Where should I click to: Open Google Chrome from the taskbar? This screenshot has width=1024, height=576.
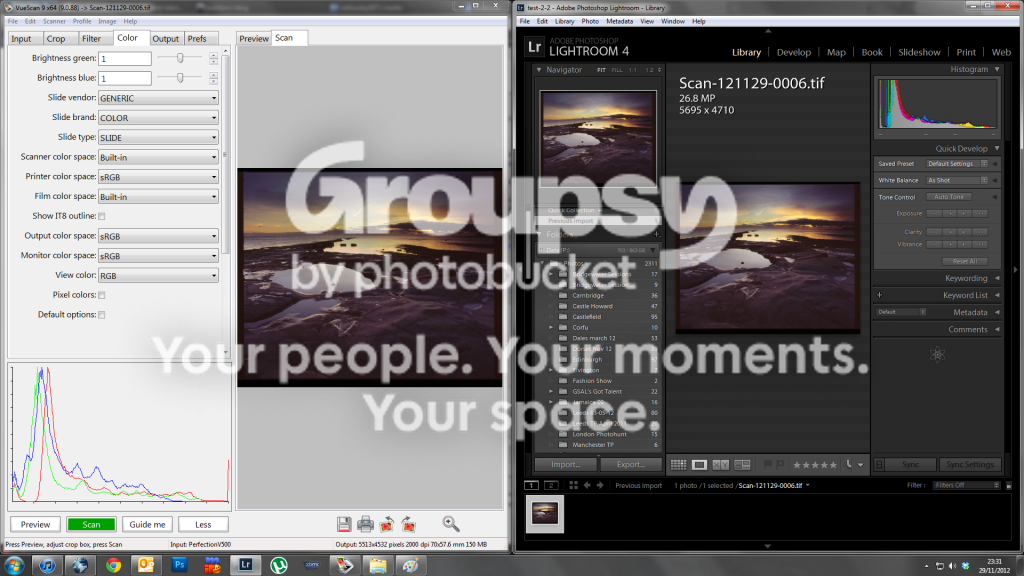[x=113, y=565]
